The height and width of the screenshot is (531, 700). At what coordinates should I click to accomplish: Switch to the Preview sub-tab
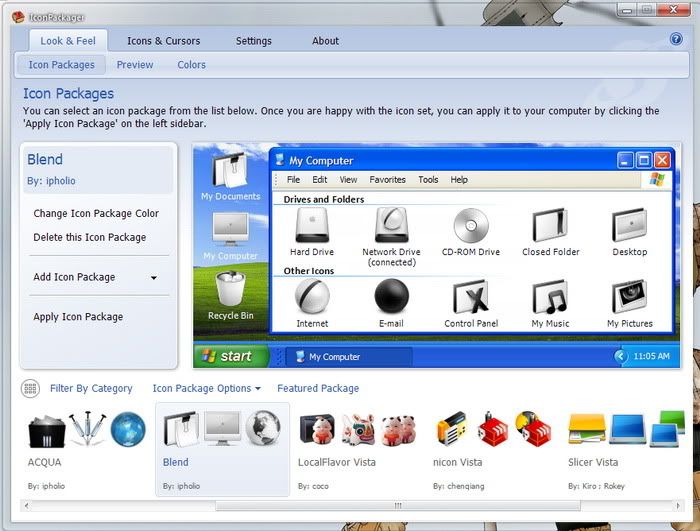(135, 65)
